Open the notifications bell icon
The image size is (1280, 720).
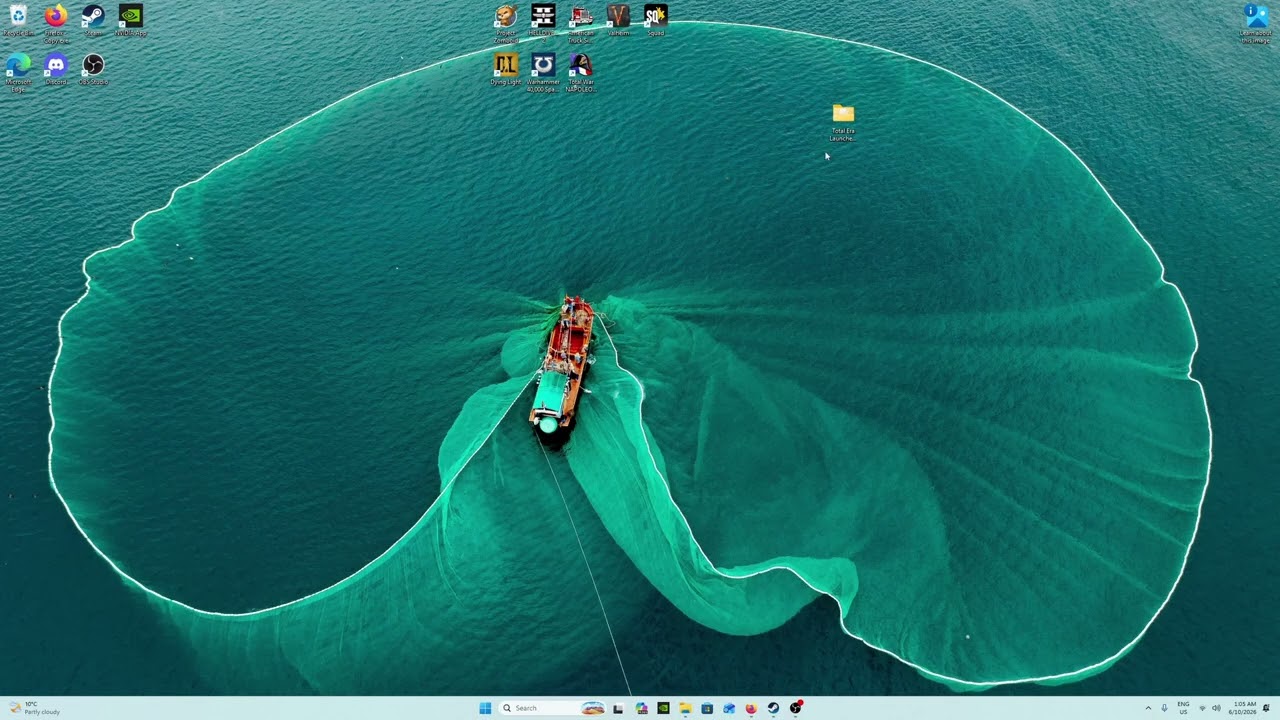(x=1266, y=708)
